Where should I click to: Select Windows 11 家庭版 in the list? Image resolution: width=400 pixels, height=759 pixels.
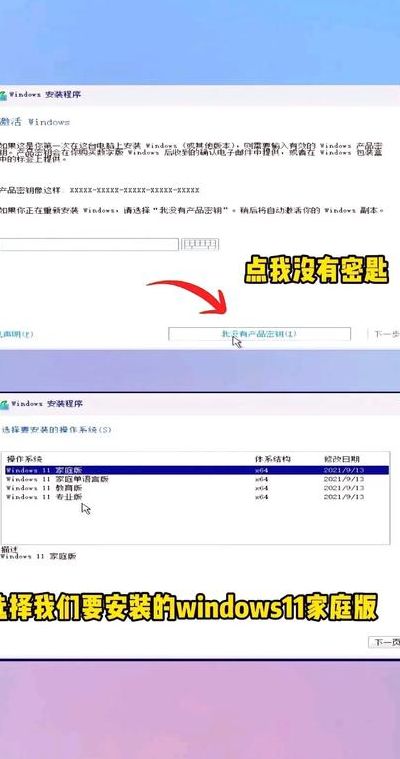tap(197, 470)
